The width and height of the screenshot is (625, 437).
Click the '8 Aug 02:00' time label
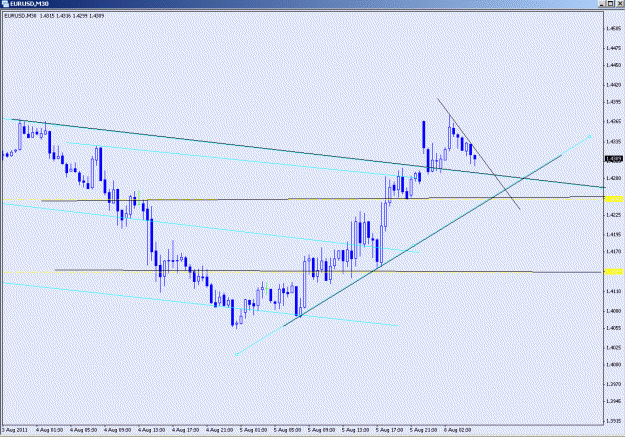point(457,430)
